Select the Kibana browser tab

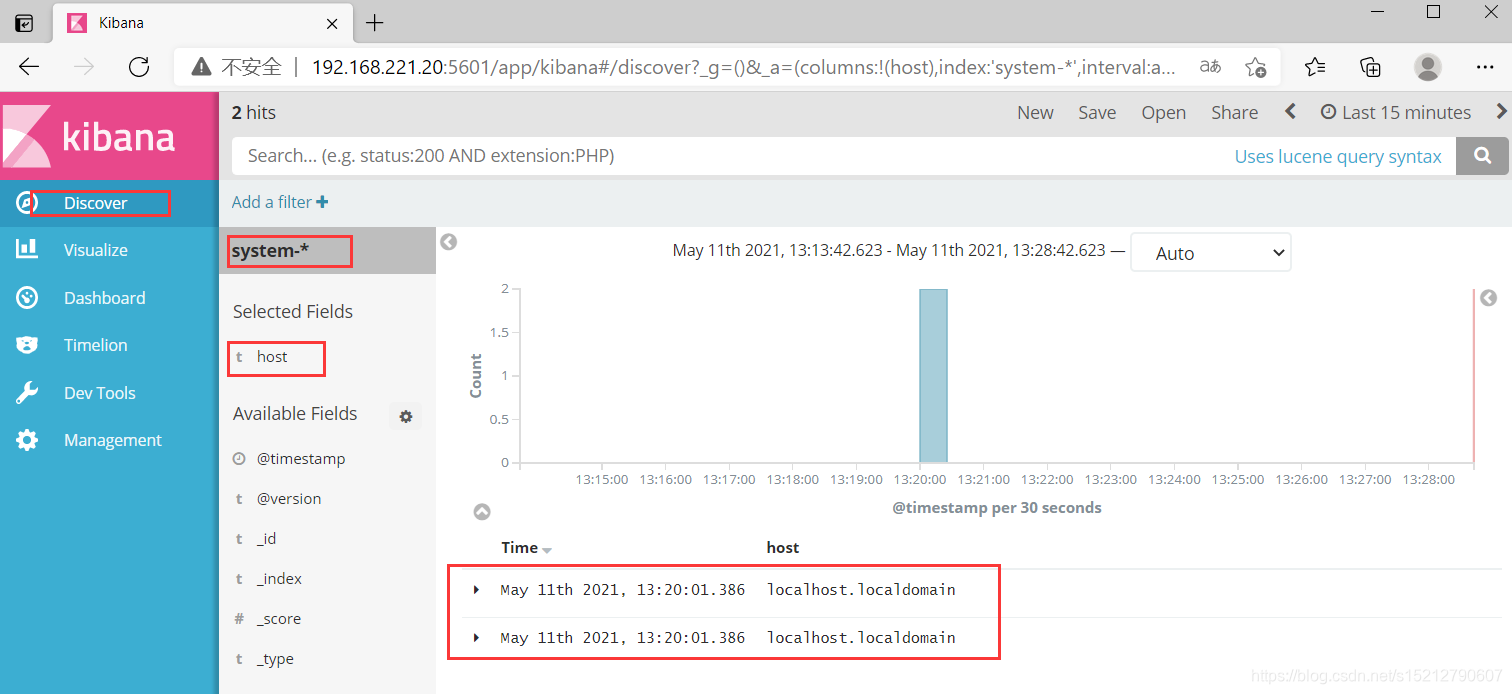(202, 23)
